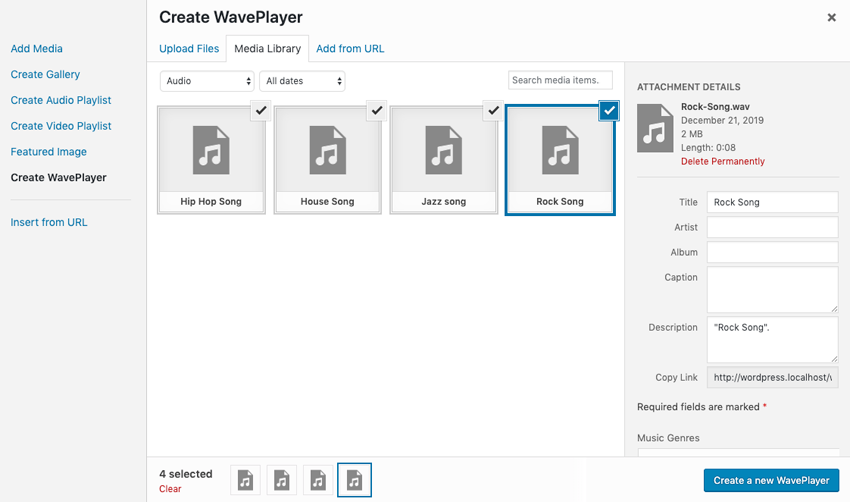This screenshot has width=850, height=502.
Task: Open Create Audio Playlist from sidebar
Action: [61, 100]
